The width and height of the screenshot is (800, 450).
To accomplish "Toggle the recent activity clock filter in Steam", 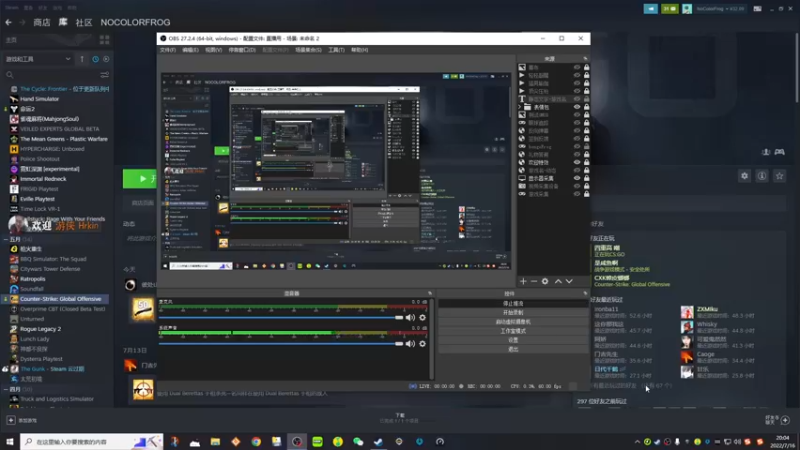I will [x=95, y=59].
